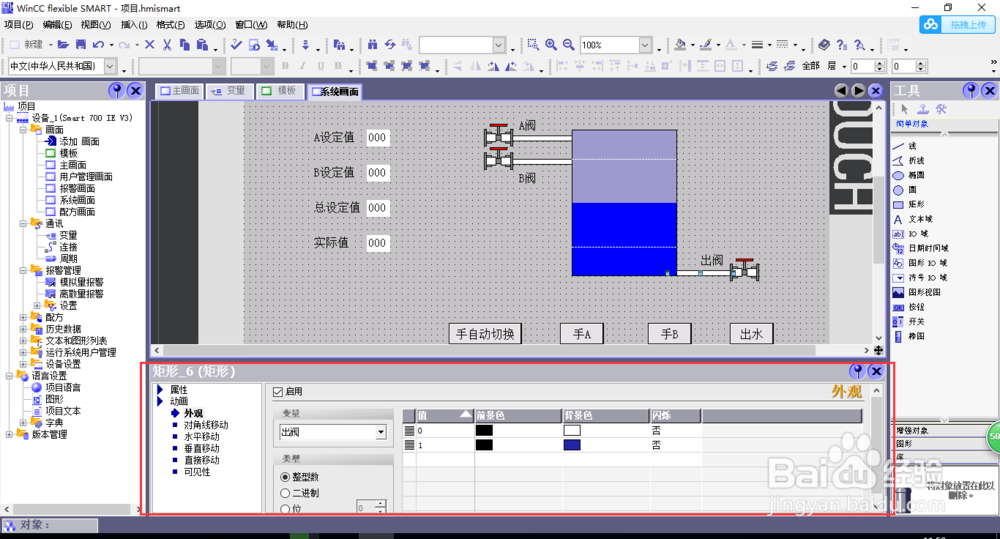Choose the 位 bit radio option
Viewport: 1000px width, 539px height.
pos(285,509)
